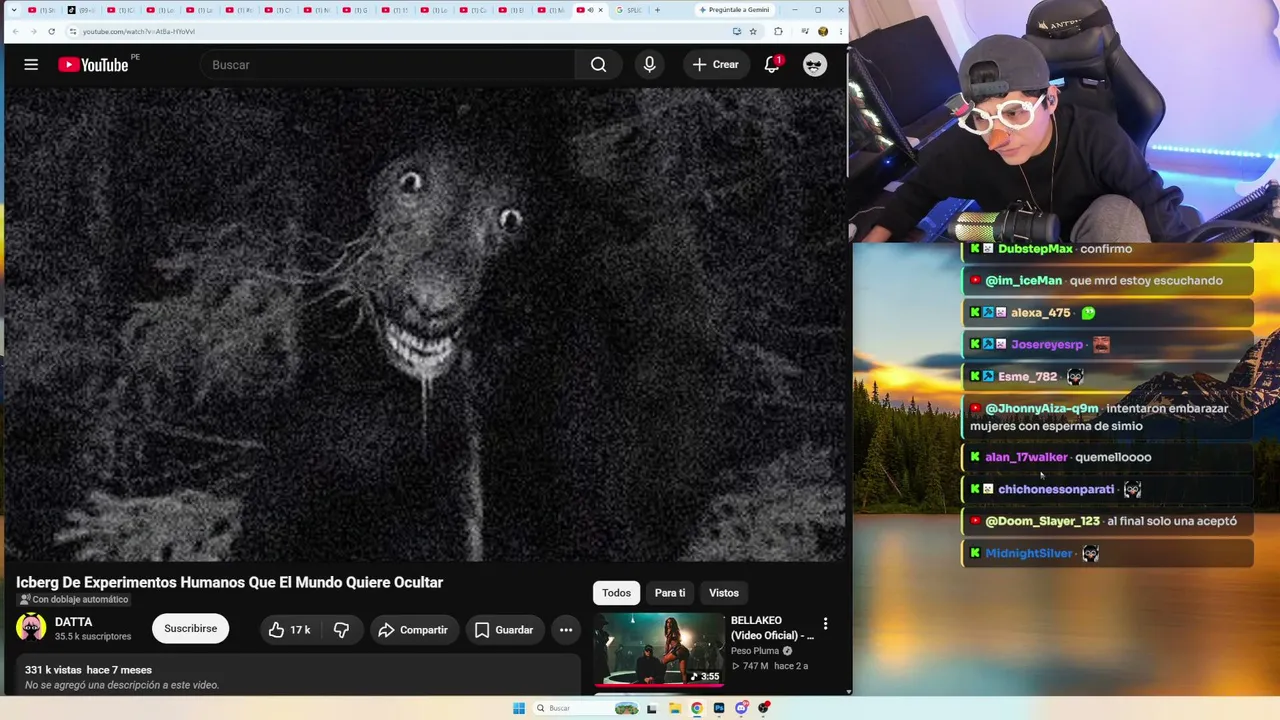Open the Chrome profile avatar

pyautogui.click(x=823, y=31)
